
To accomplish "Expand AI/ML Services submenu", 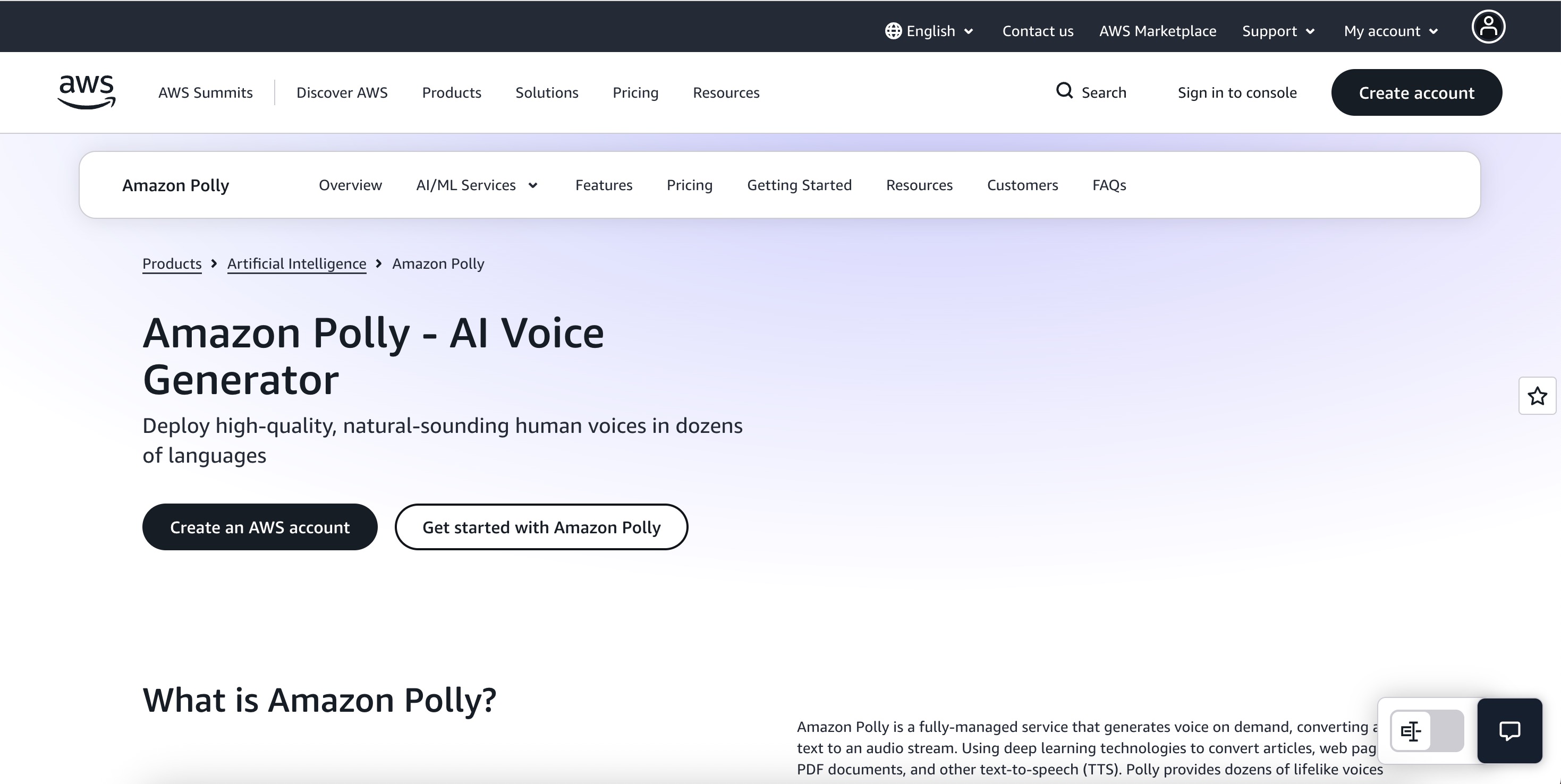I will click(x=477, y=185).
